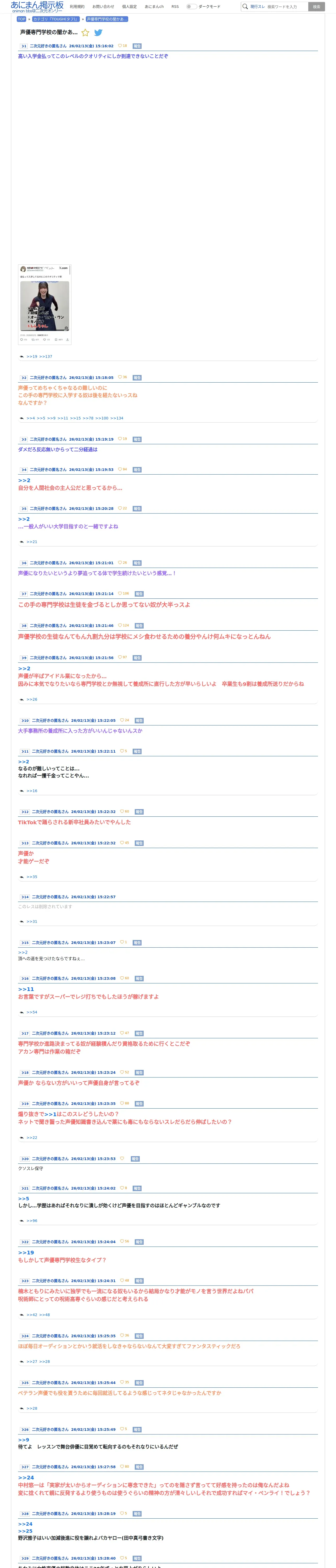The height and width of the screenshot is (1568, 336).
Task: Tap the heart icon on post 12
Action: click(122, 811)
